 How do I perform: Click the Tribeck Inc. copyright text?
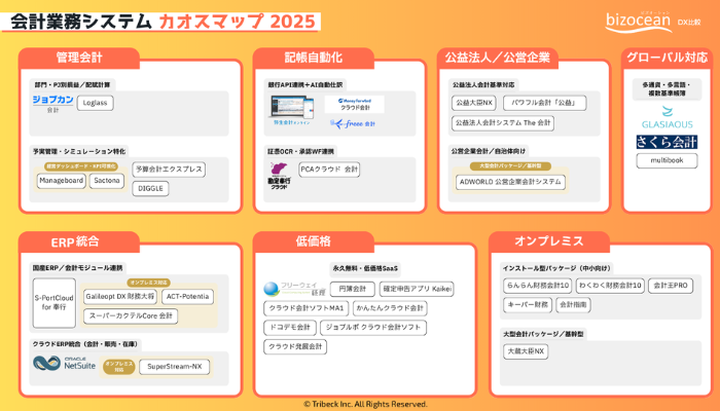[x=366, y=404]
